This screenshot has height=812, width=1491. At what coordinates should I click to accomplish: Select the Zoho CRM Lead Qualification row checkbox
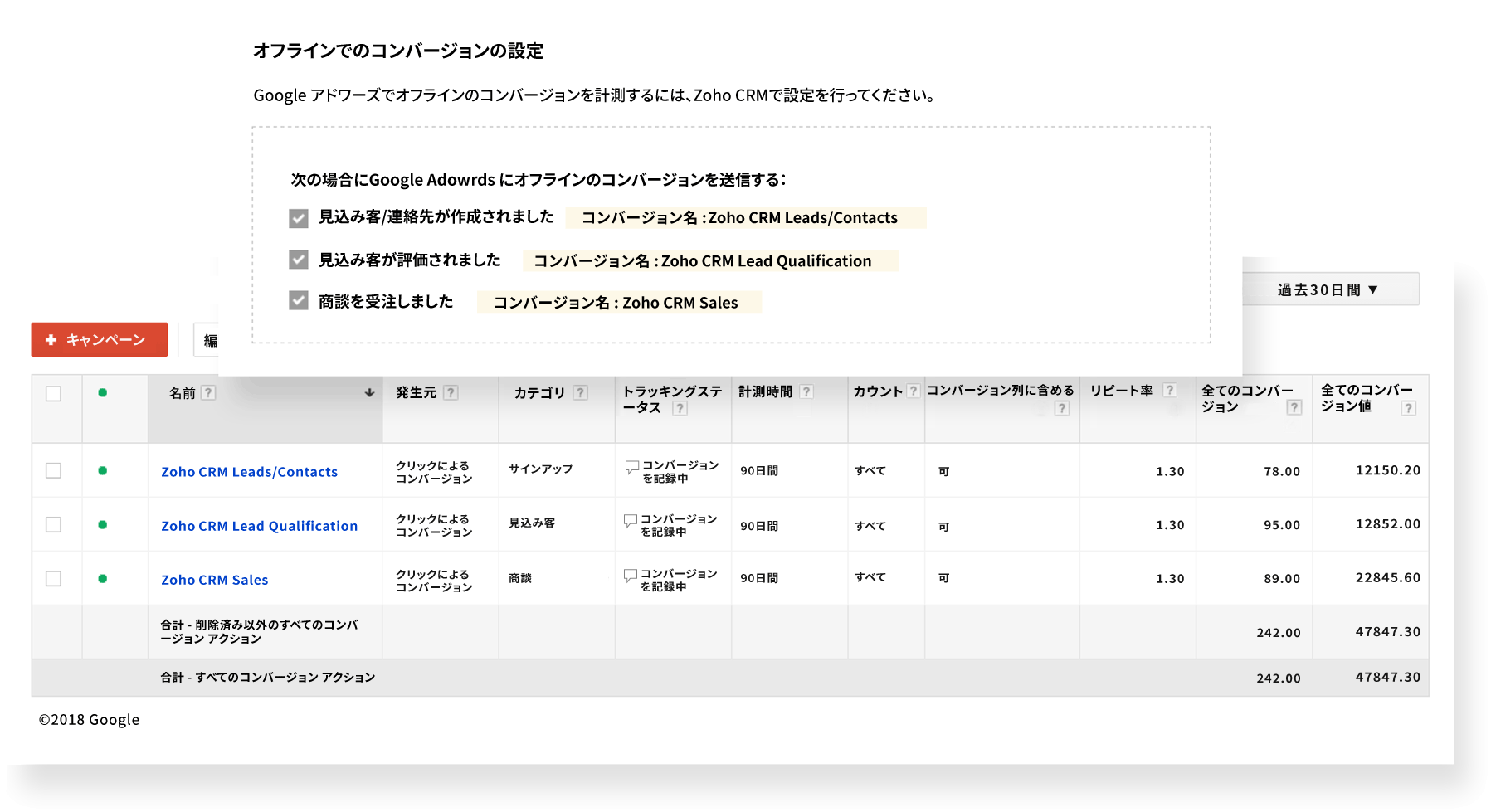click(54, 525)
